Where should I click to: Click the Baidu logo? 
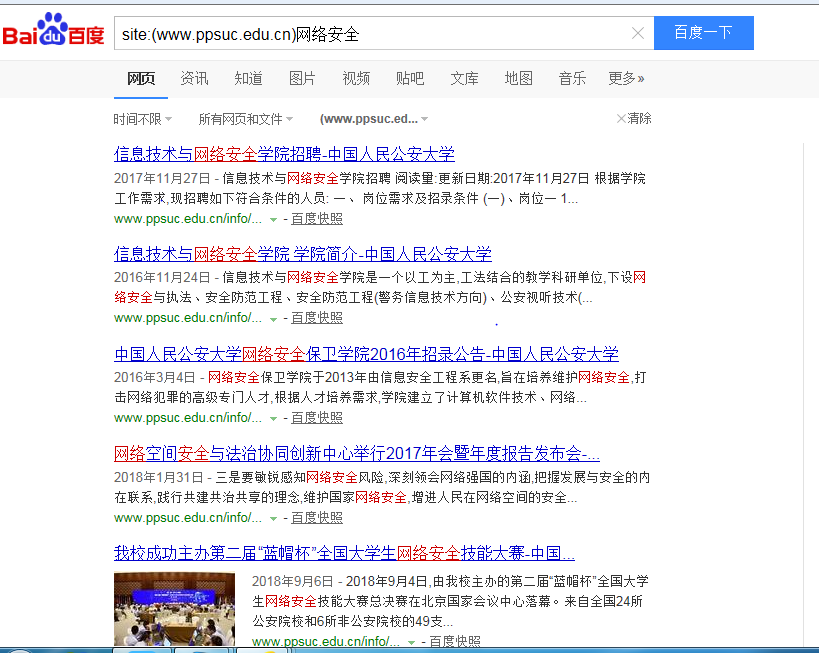point(53,30)
